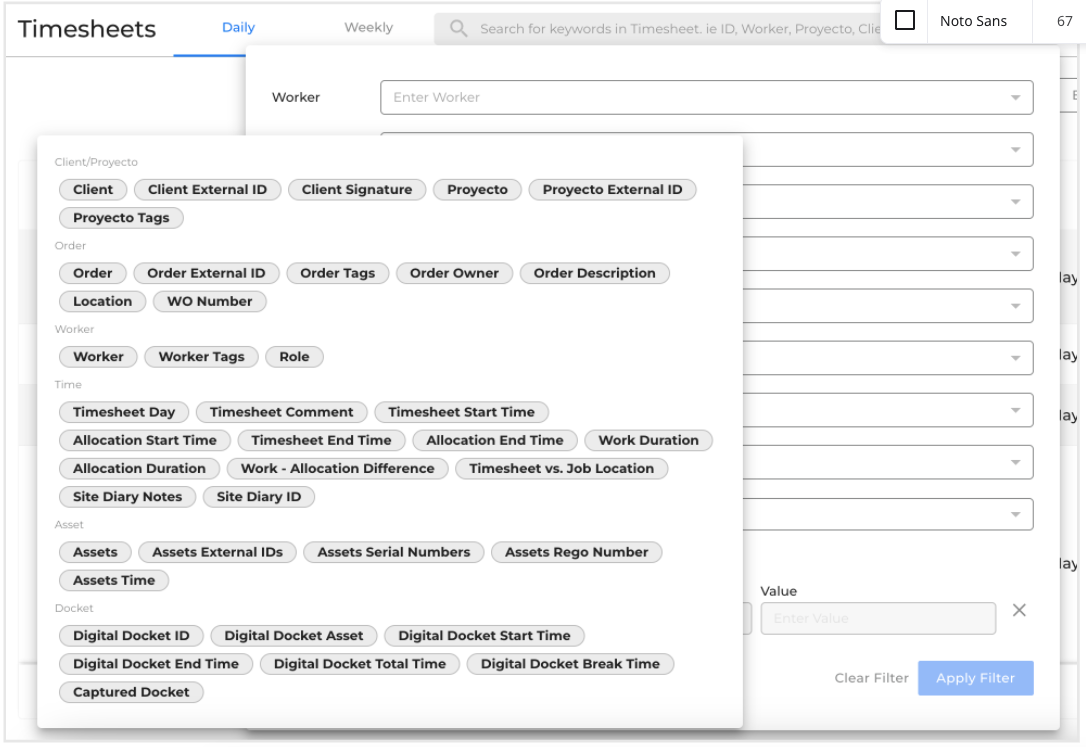Select Assets Serial Numbers chip
Viewport: 1086px width, 747px height.
tap(394, 553)
